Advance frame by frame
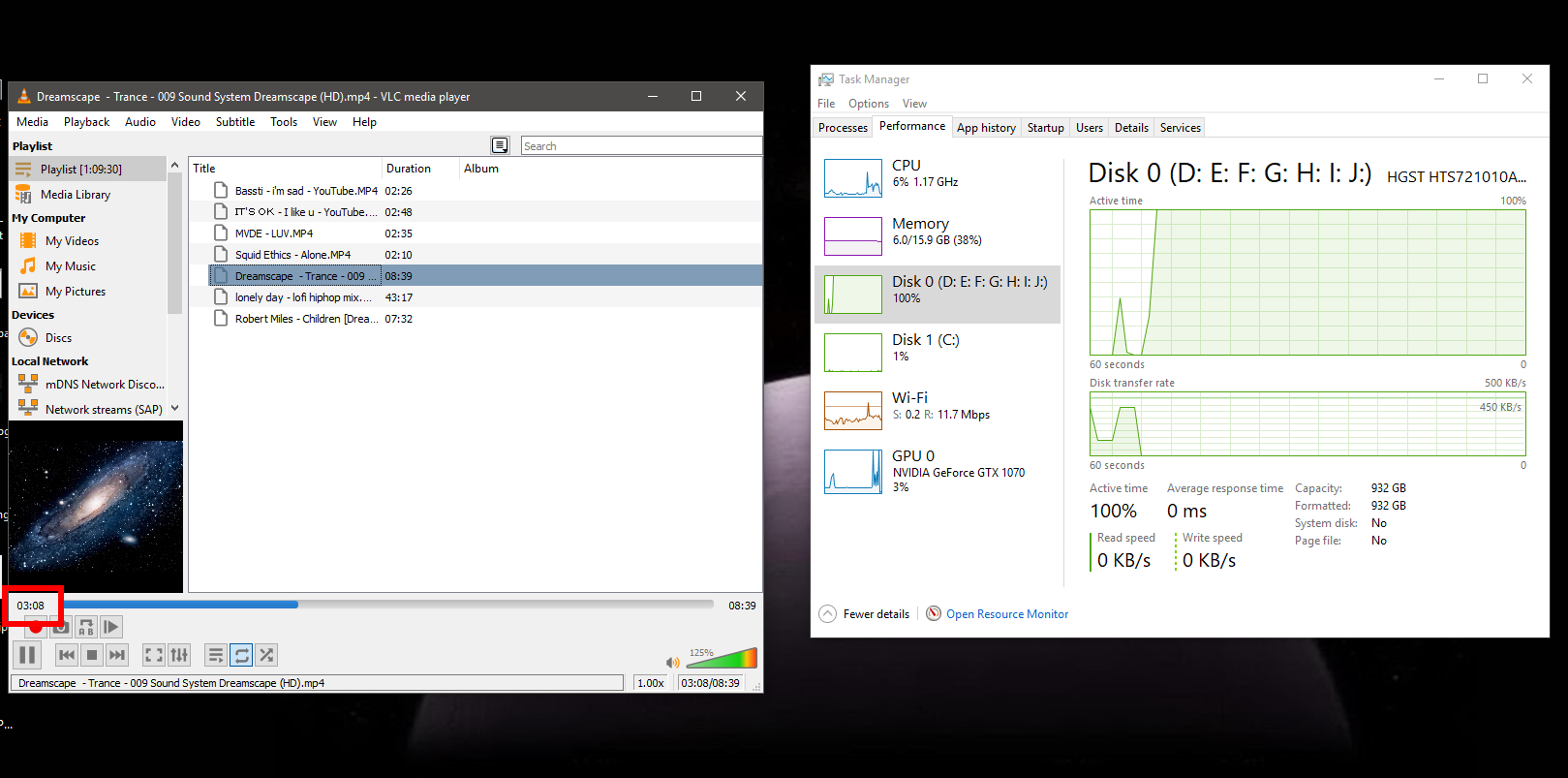Viewport: 1568px width, 778px height. point(110,627)
